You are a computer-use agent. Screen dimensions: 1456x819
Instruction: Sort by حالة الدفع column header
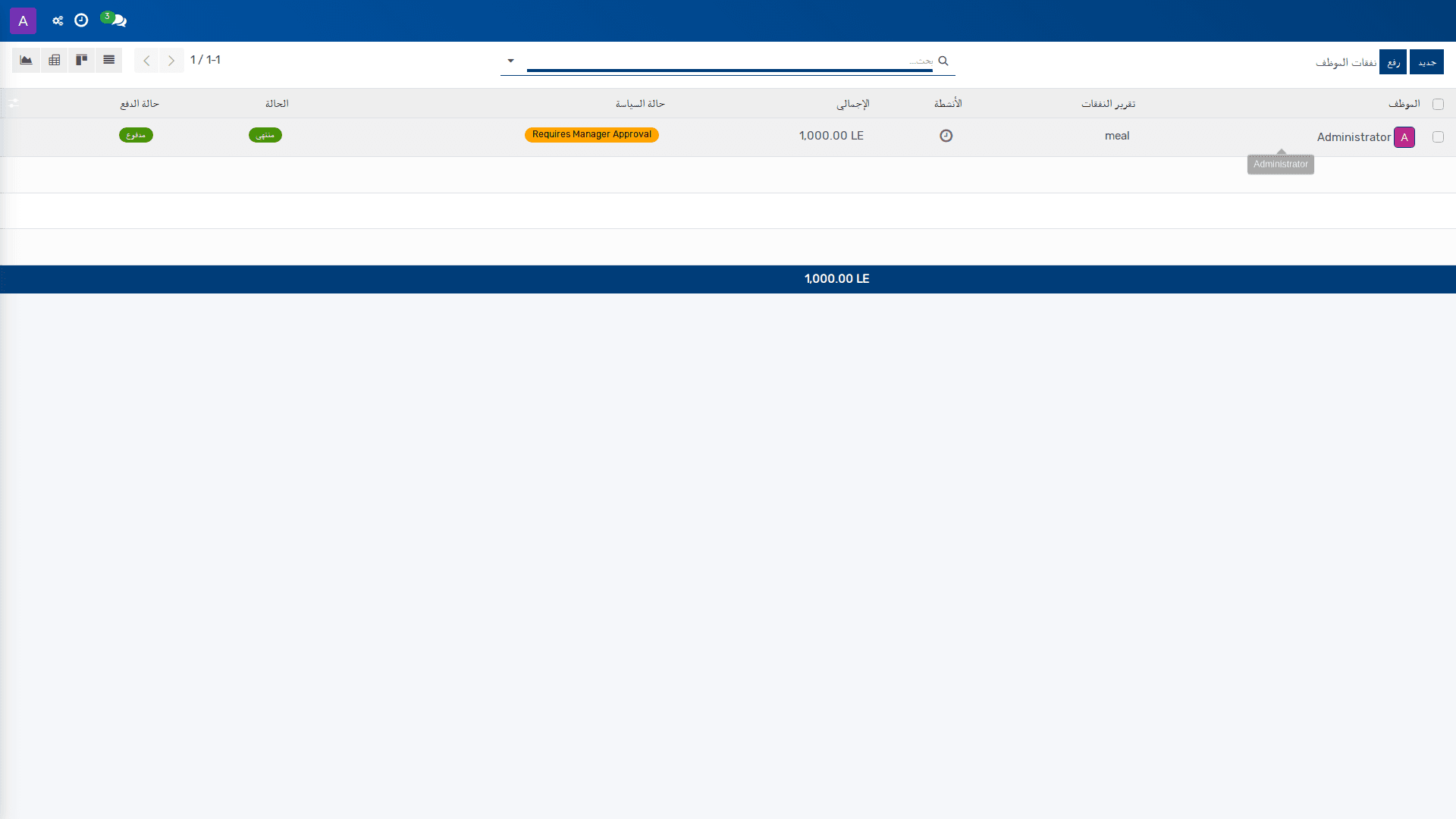(140, 104)
